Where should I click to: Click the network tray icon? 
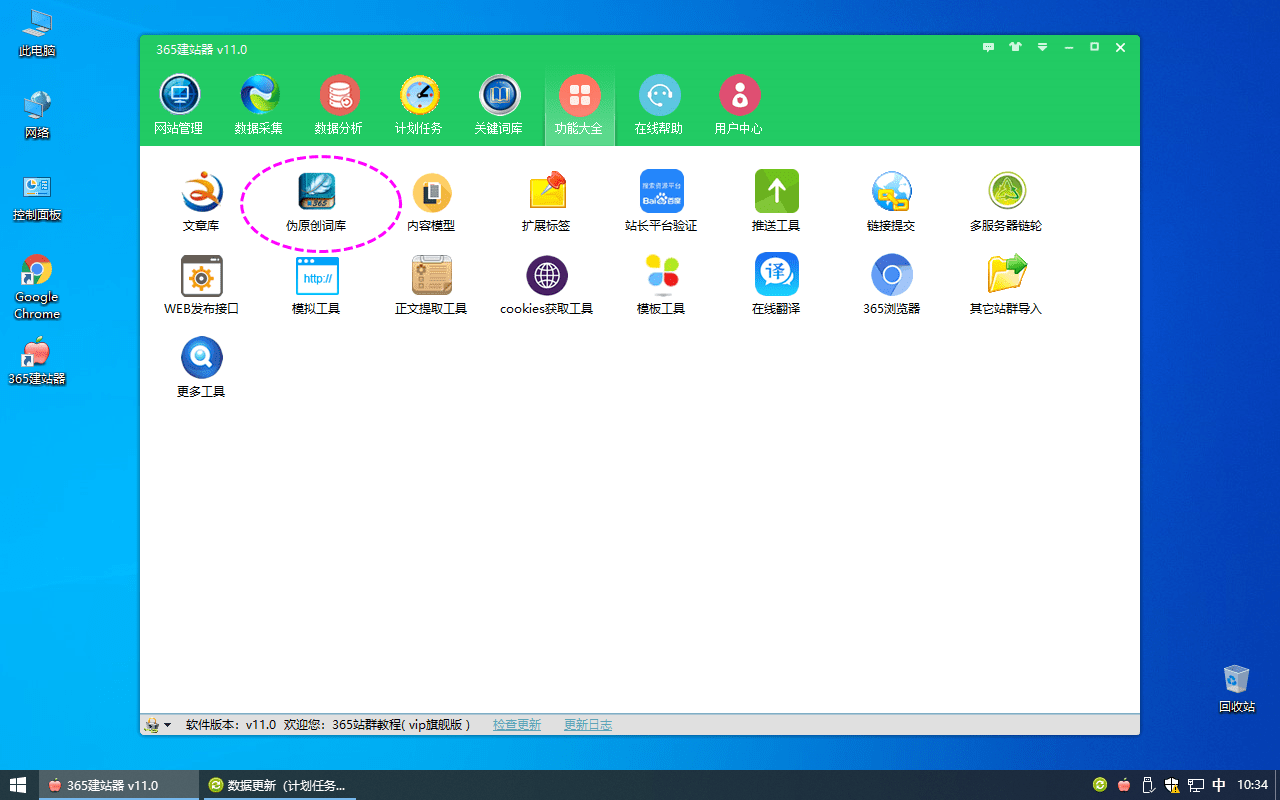tap(1195, 785)
